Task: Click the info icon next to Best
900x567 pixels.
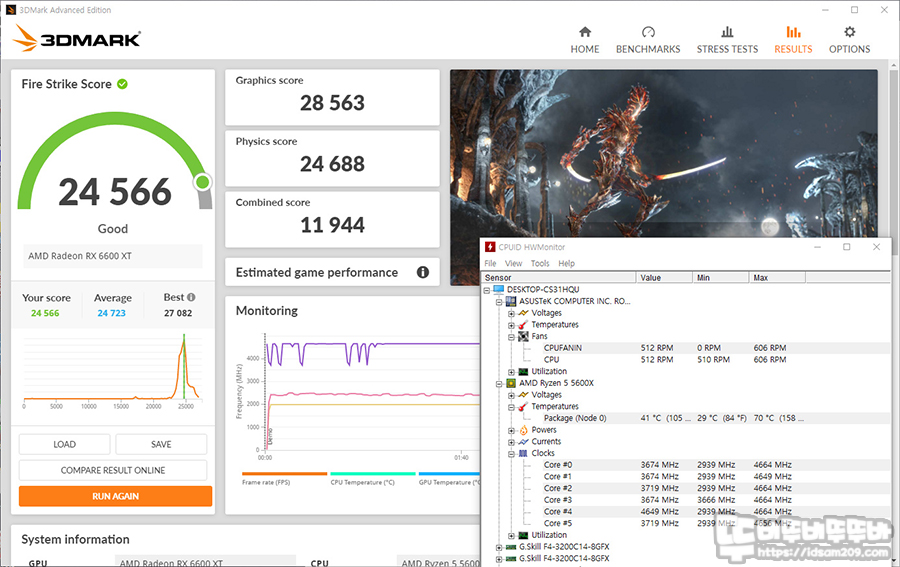Action: tap(191, 297)
